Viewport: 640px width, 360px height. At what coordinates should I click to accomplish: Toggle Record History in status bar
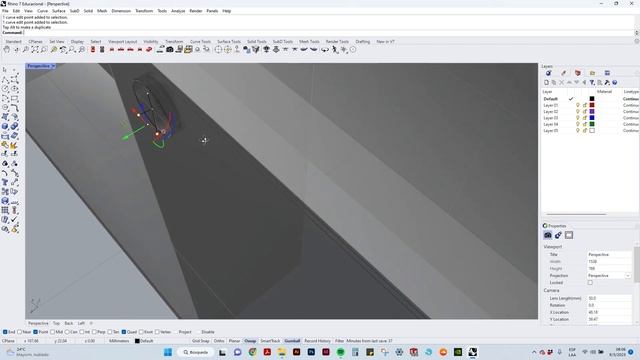click(x=318, y=341)
